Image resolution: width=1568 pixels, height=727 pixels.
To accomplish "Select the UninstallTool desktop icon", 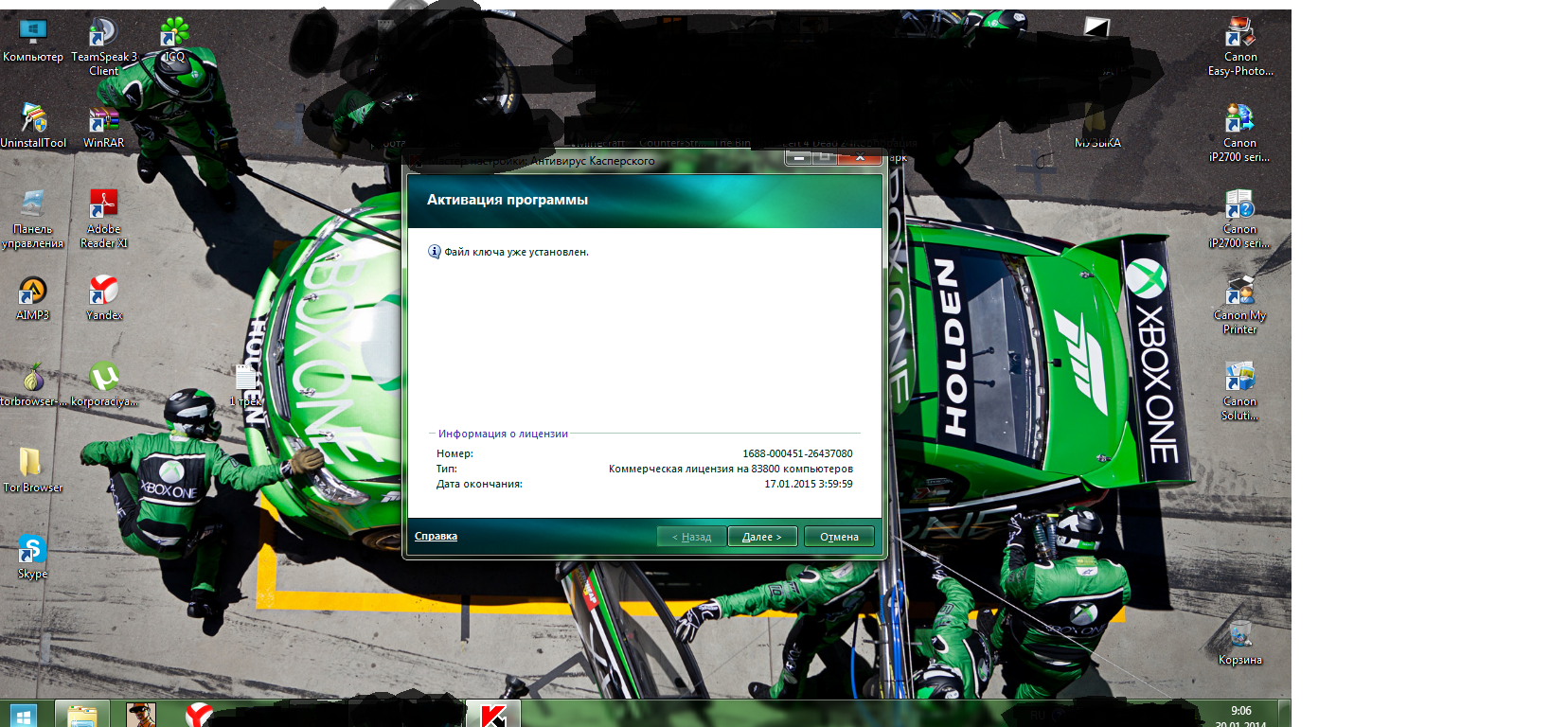I will click(x=33, y=127).
